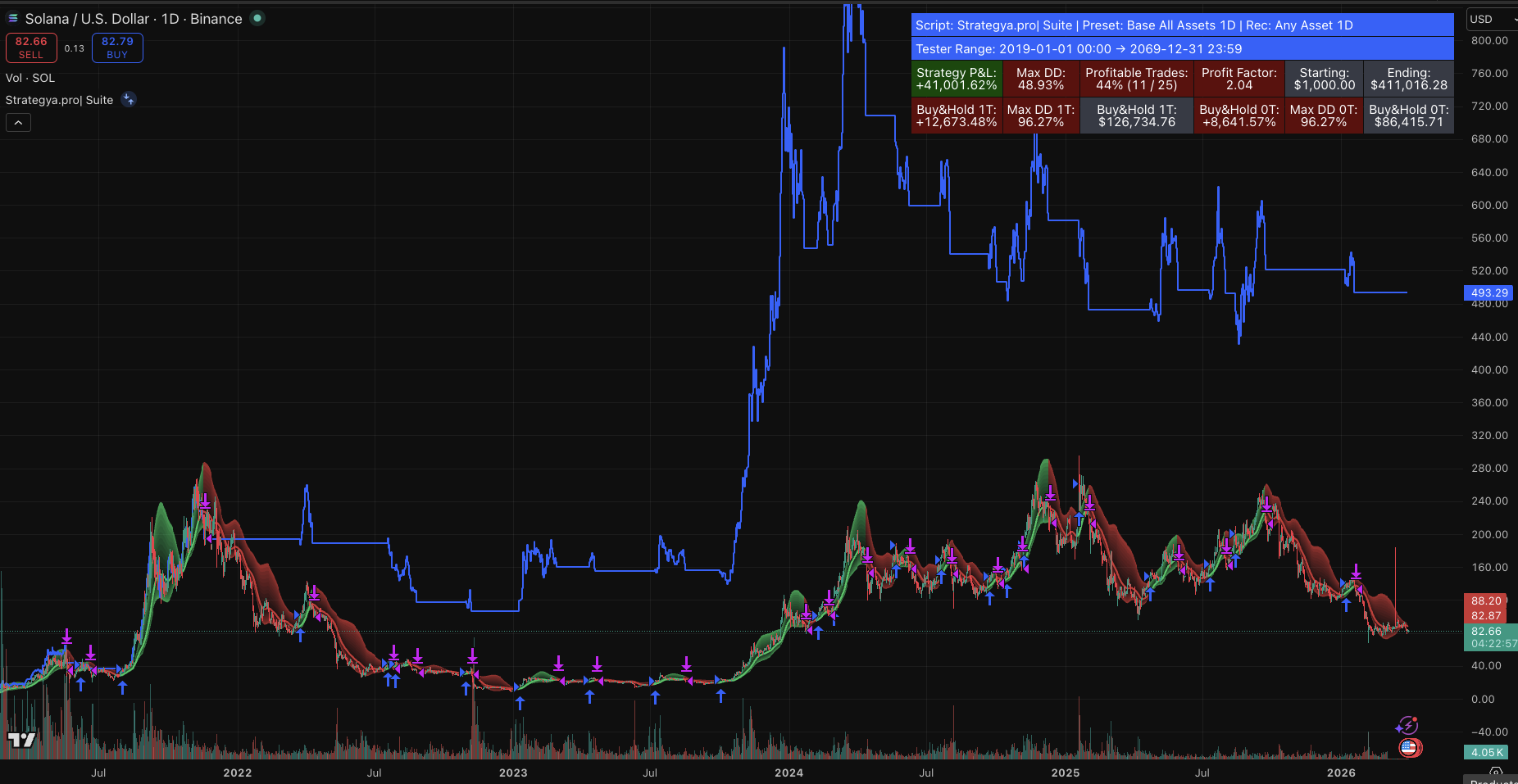Click the 4.05K volume label
The width and height of the screenshot is (1518, 784).
pos(1487,752)
